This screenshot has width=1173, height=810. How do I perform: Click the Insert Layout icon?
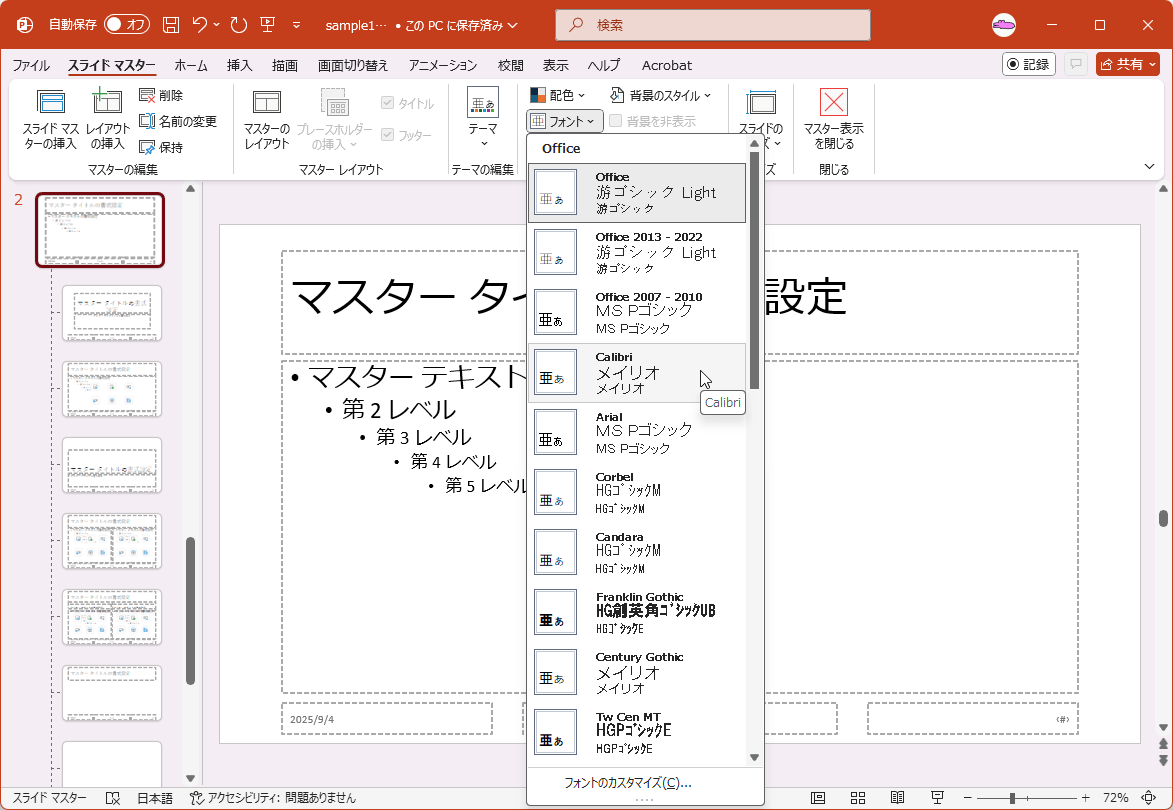pyautogui.click(x=107, y=103)
